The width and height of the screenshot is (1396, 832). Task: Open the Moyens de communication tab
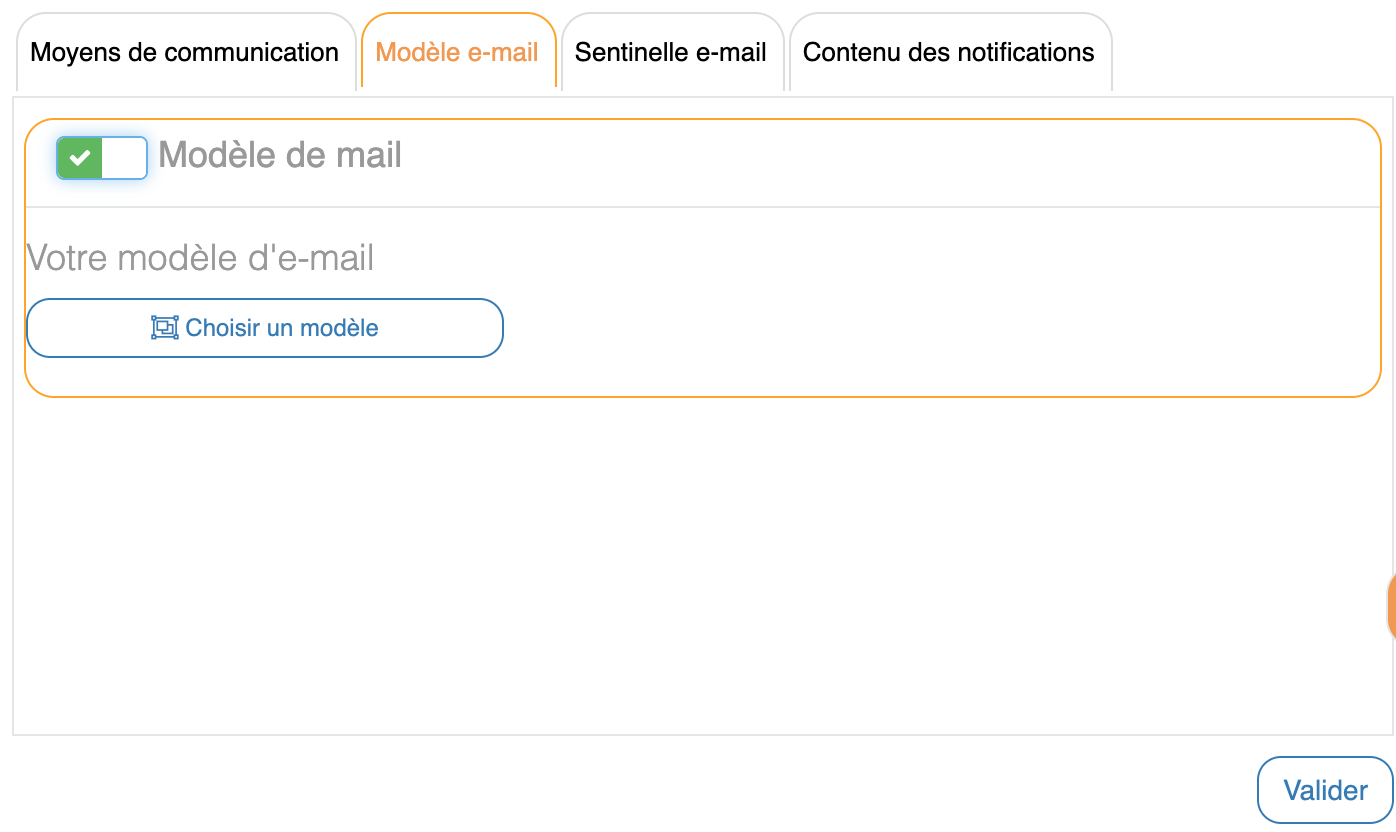(185, 53)
